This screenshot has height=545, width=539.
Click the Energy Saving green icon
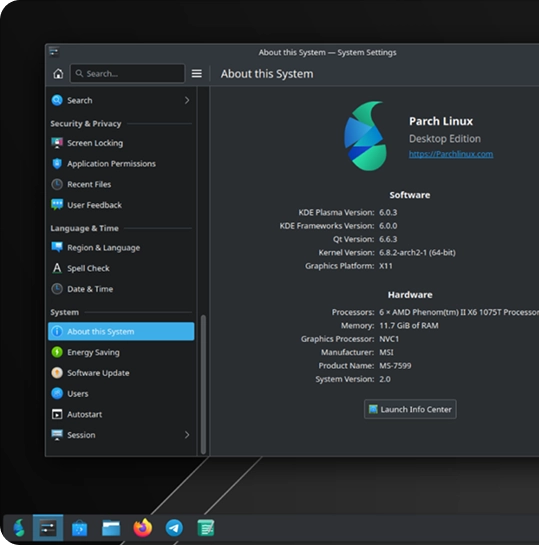[57, 352]
